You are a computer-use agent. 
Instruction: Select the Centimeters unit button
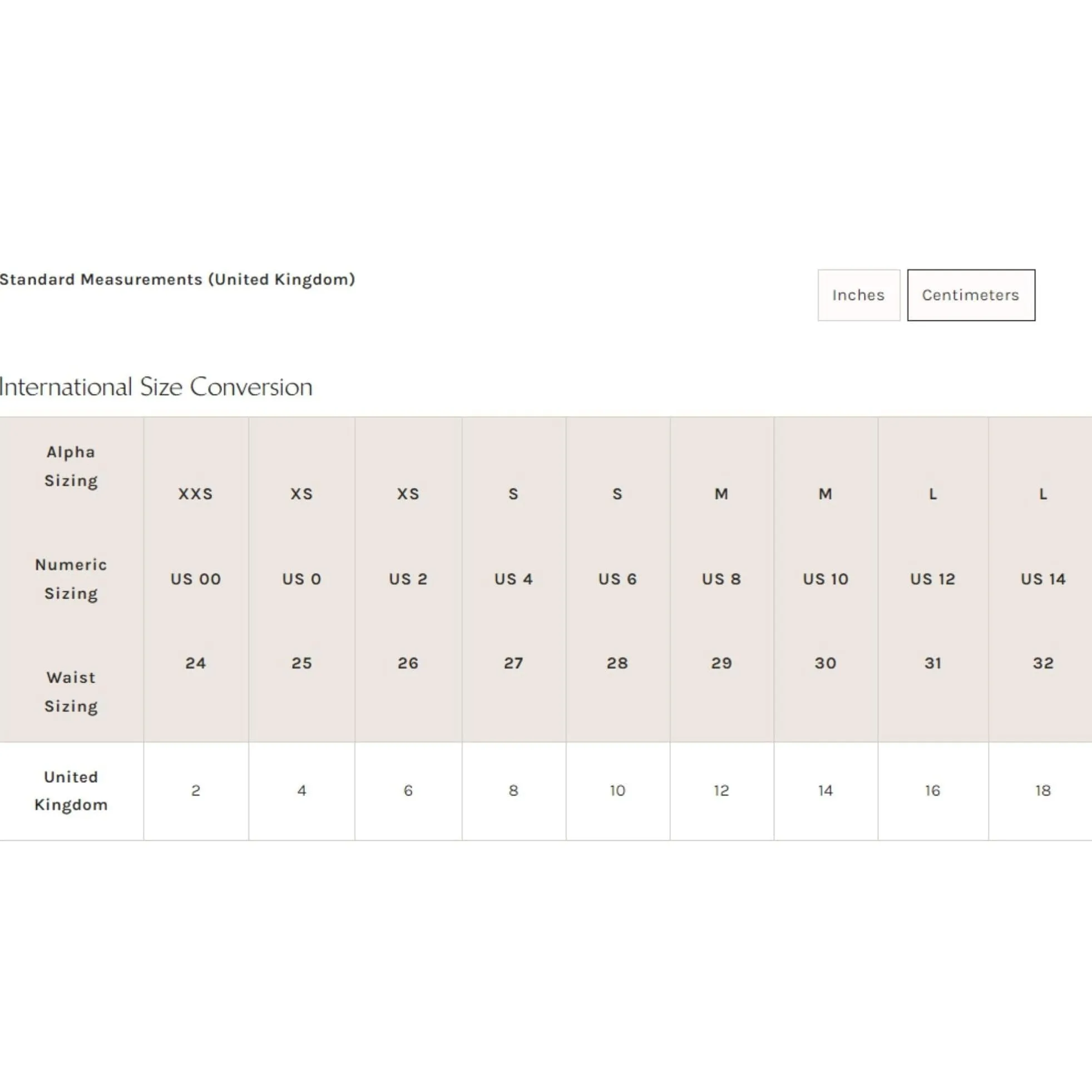point(971,295)
